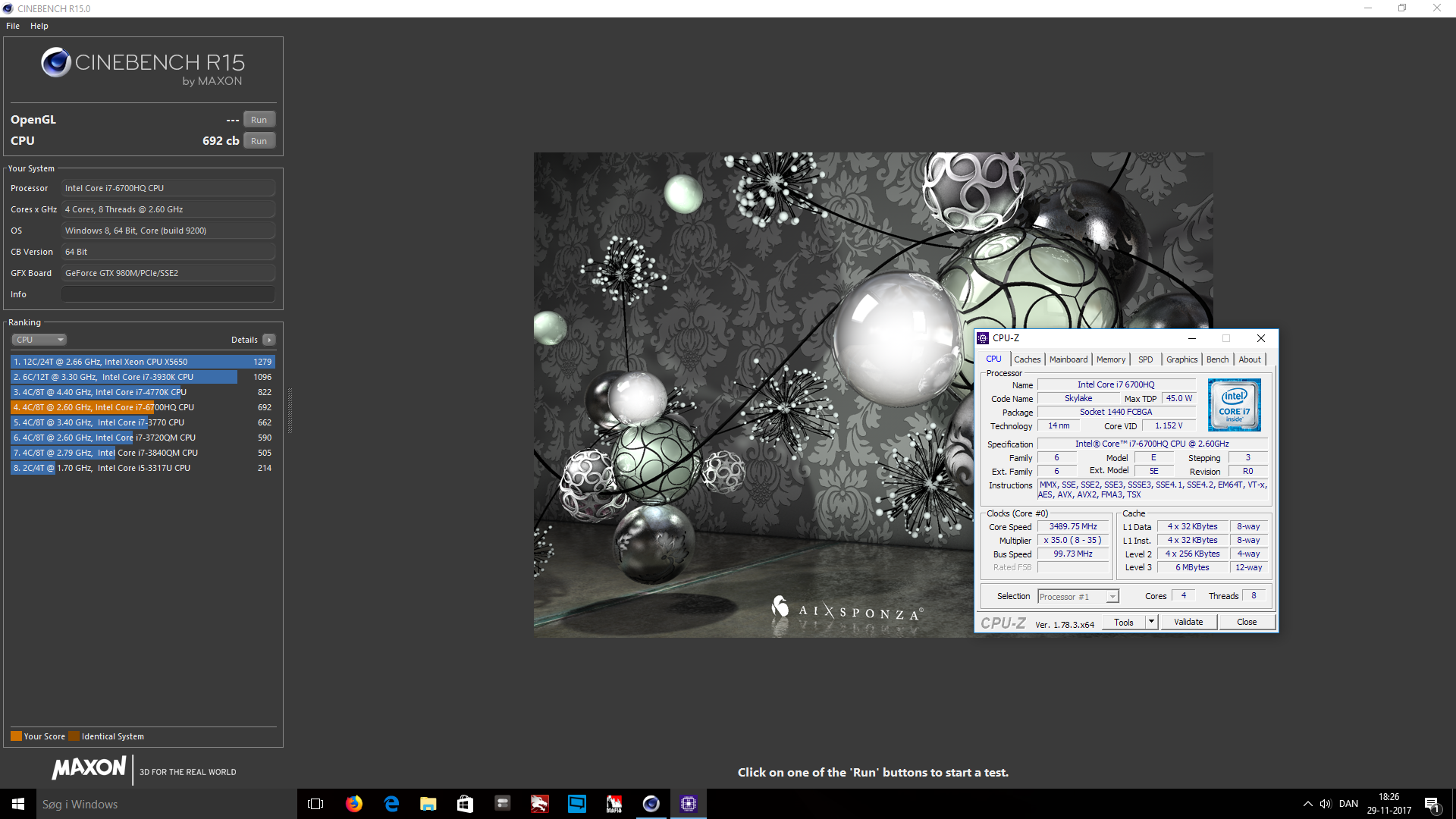Click the Close button in CPU-Z
Image resolution: width=1456 pixels, height=819 pixels.
click(1247, 623)
